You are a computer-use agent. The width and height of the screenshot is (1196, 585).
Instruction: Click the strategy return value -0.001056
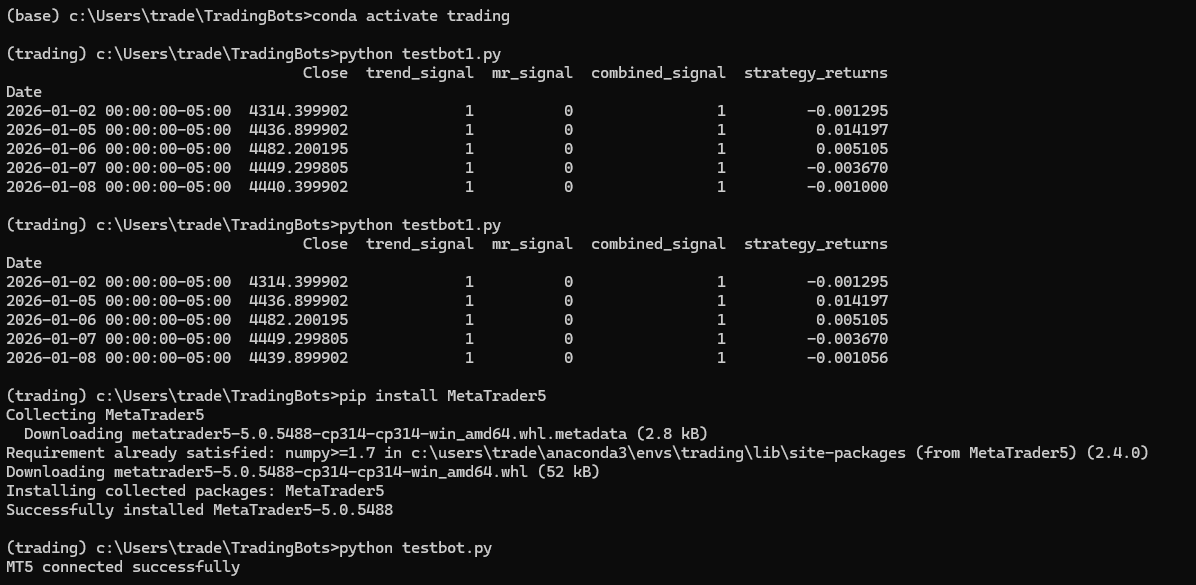pos(847,358)
